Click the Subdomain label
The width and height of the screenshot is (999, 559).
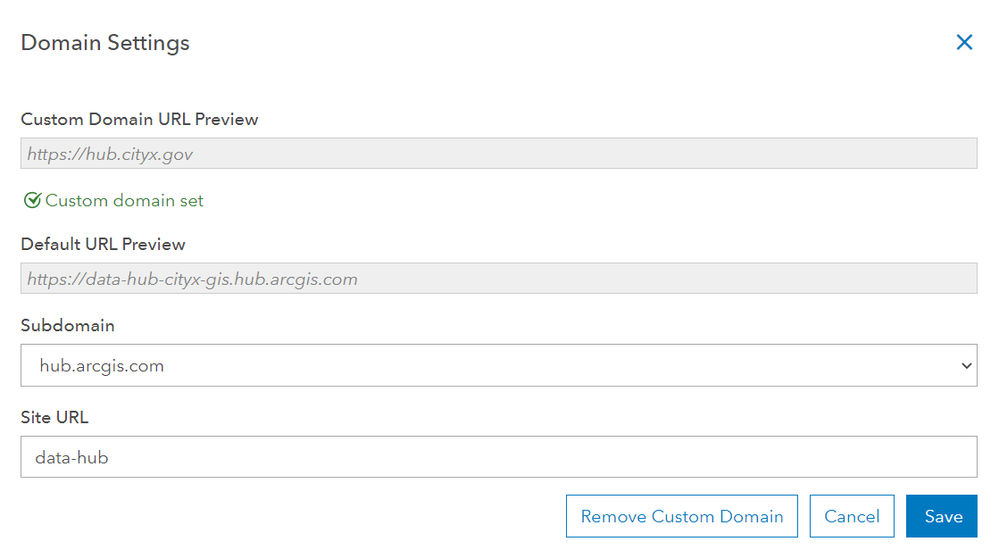[x=67, y=326]
